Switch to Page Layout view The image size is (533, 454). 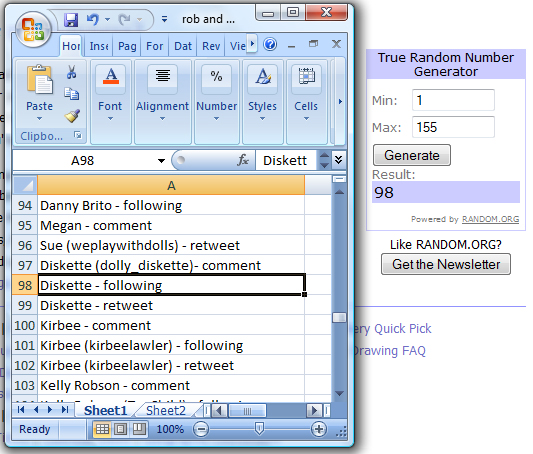click(x=120, y=429)
